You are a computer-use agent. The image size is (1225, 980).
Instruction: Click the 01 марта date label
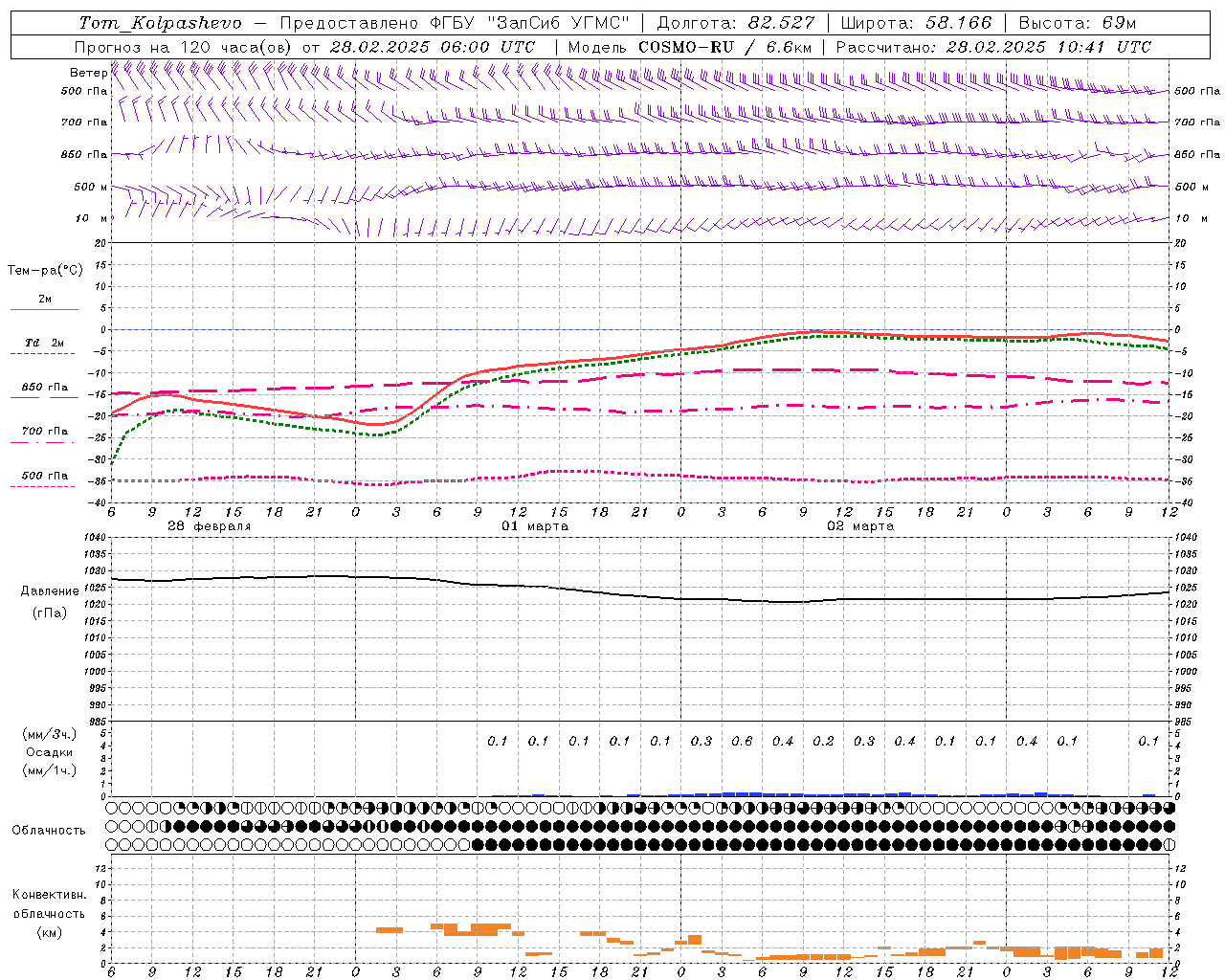coord(535,526)
